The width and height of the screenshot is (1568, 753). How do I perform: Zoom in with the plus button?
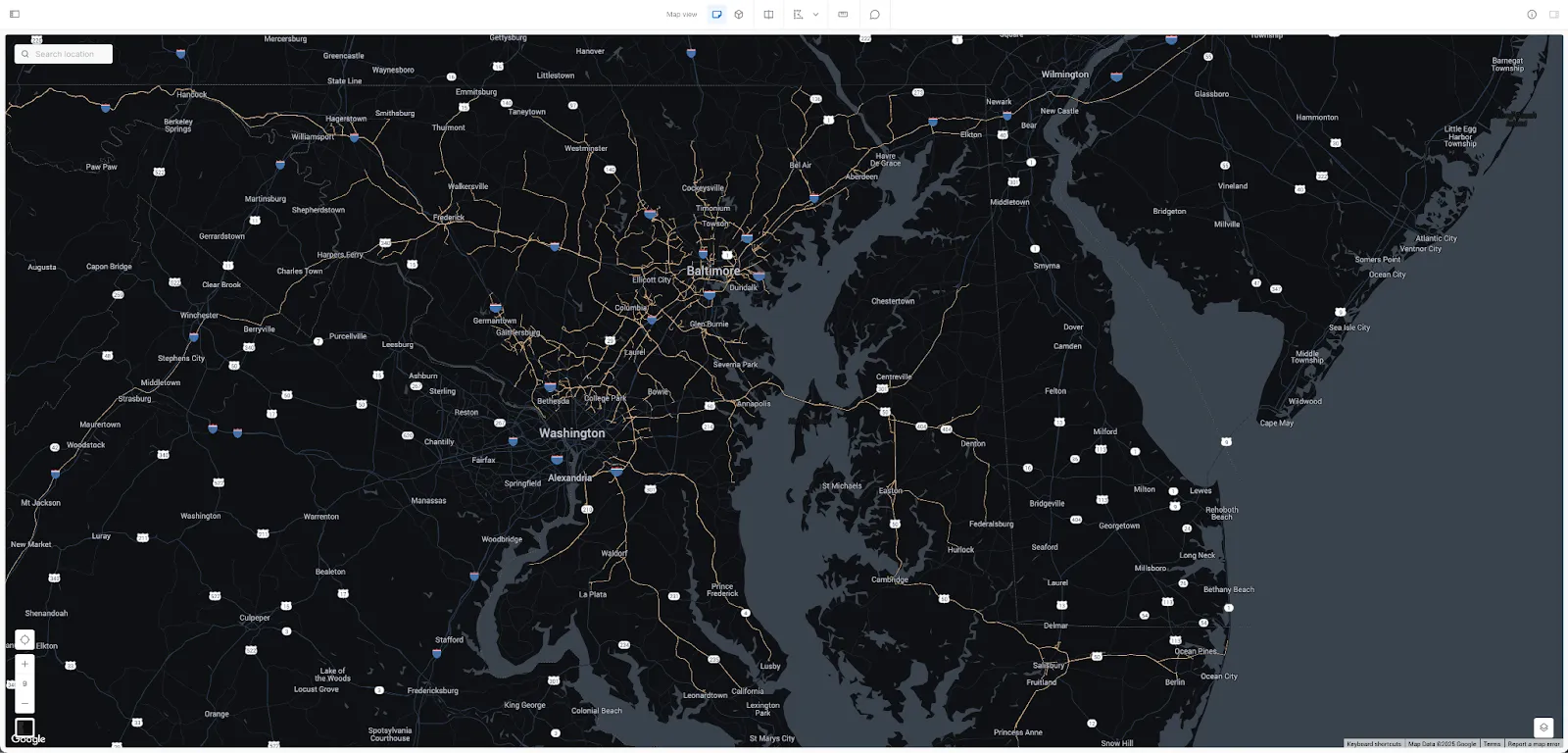24,664
